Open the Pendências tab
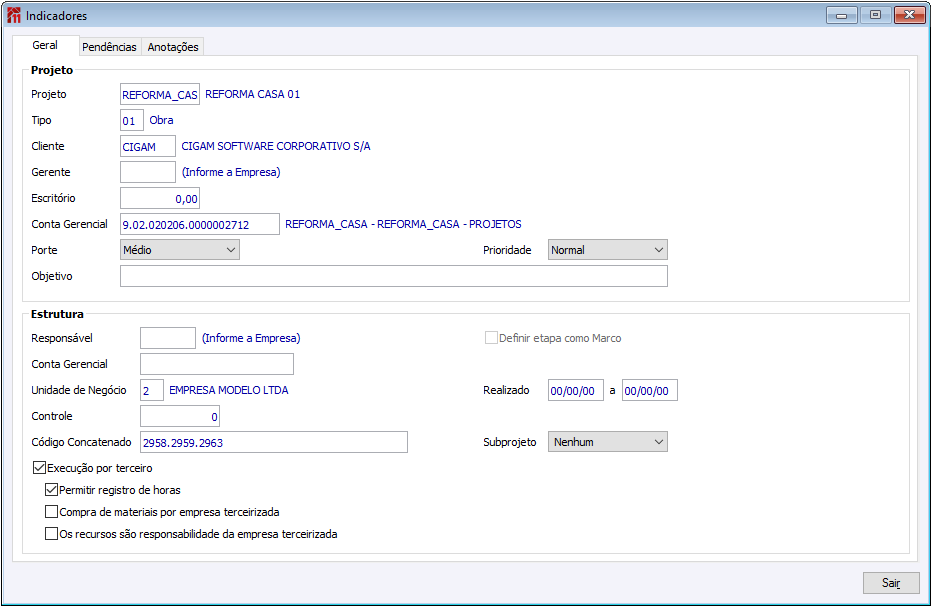Viewport: 934px width, 607px height. 110,46
